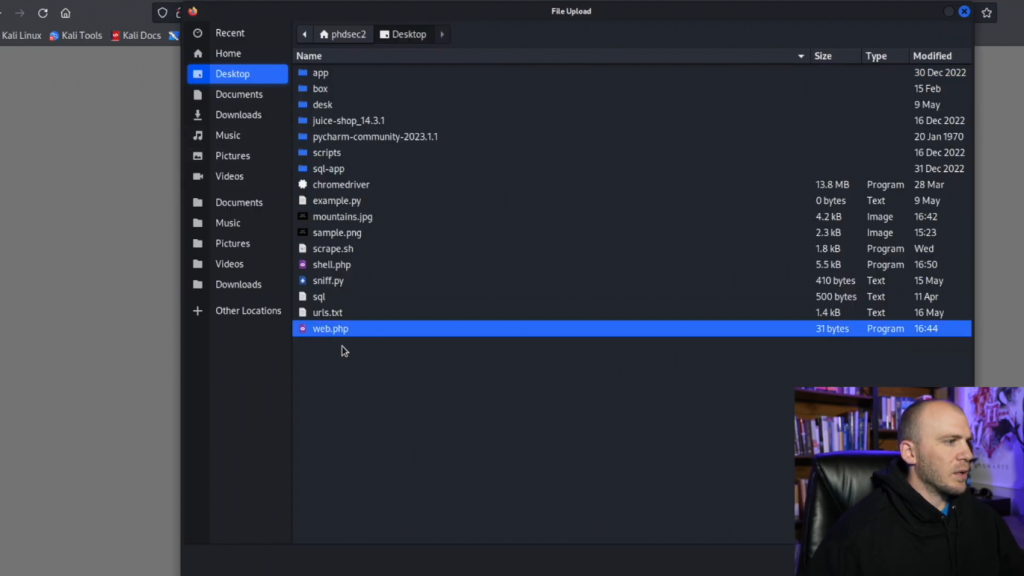Open Kali Docs bookmark

(136, 36)
